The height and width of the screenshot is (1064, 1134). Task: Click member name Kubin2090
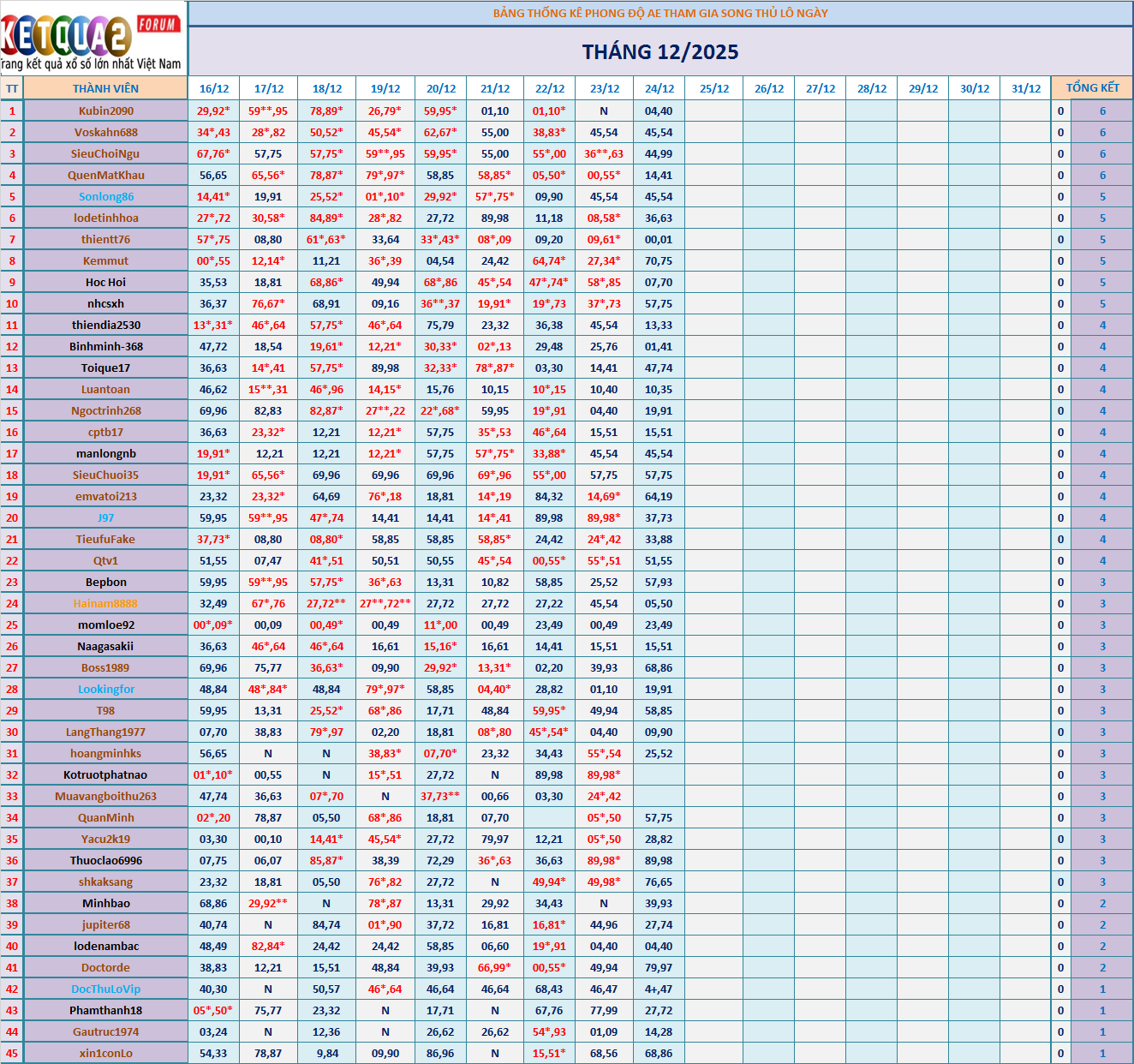coord(105,111)
